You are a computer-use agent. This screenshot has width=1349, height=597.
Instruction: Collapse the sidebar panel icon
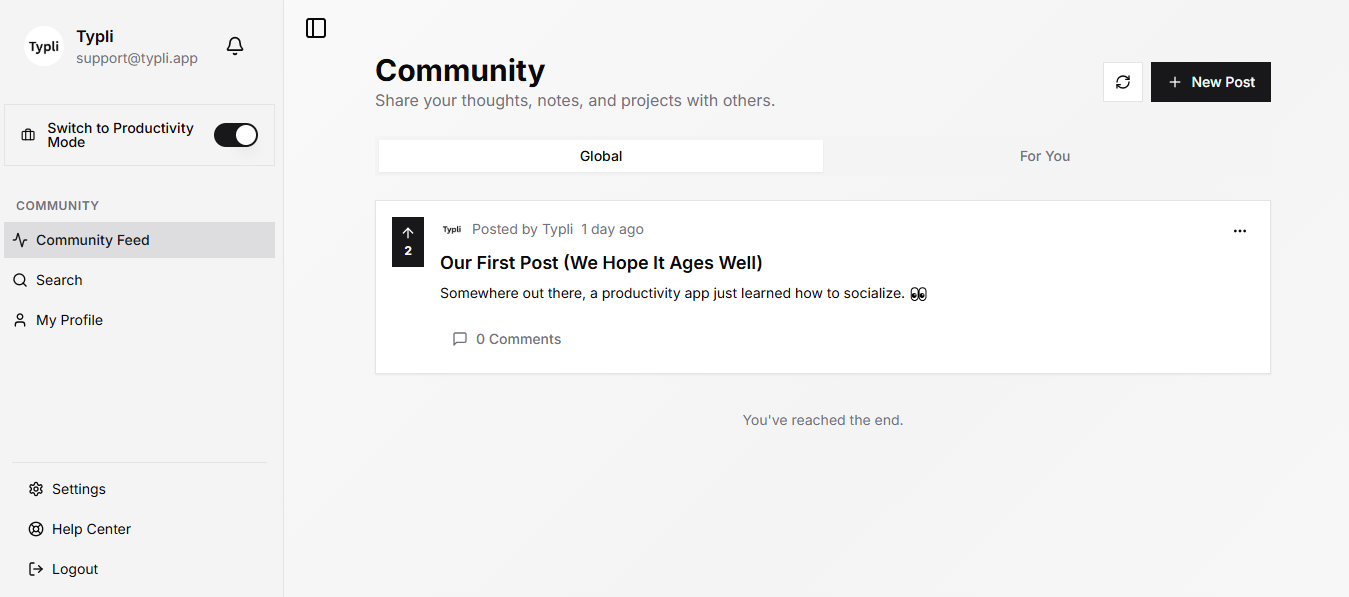coord(316,28)
